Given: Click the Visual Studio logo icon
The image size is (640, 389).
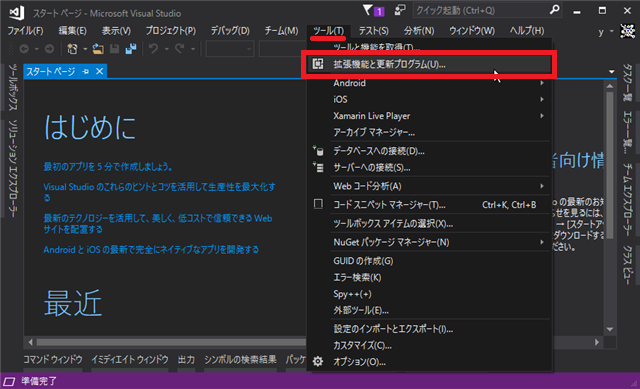Looking at the screenshot, I should 17,13.
